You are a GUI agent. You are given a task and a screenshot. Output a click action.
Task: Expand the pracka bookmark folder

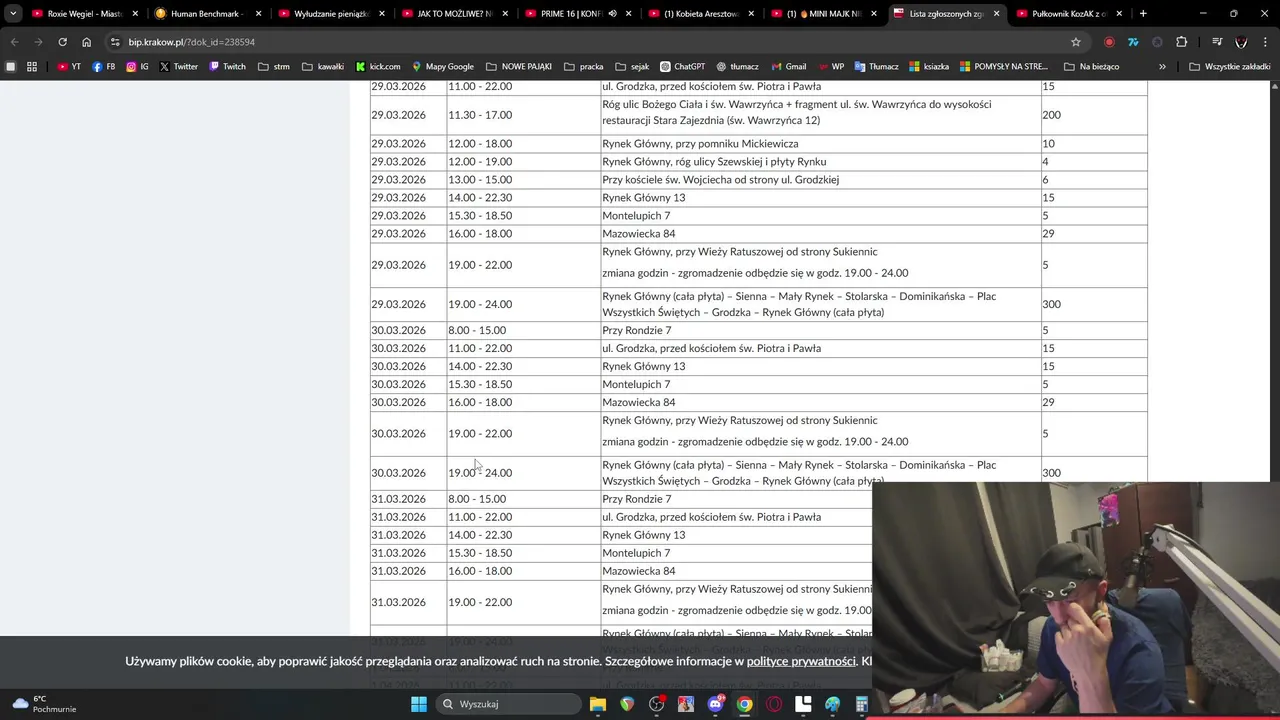[x=583, y=66]
